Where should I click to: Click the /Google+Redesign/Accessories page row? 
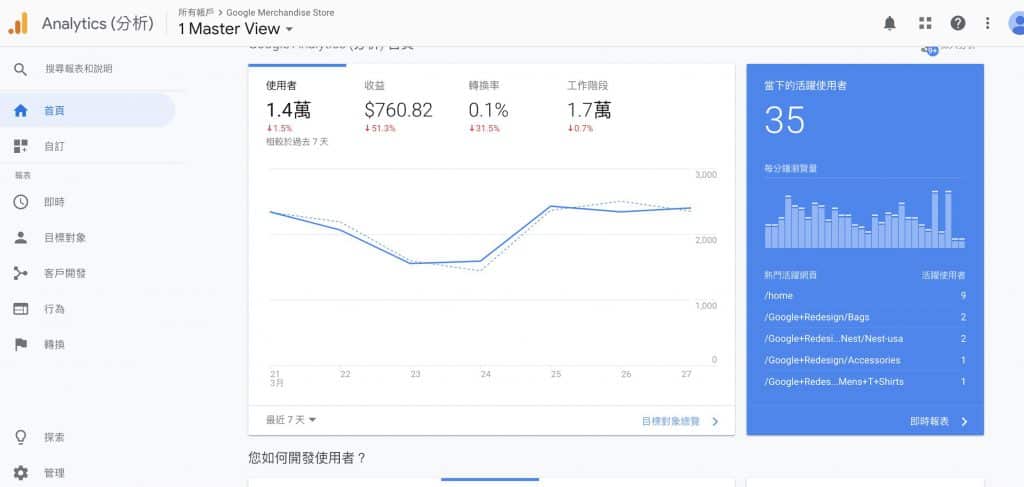point(865,360)
